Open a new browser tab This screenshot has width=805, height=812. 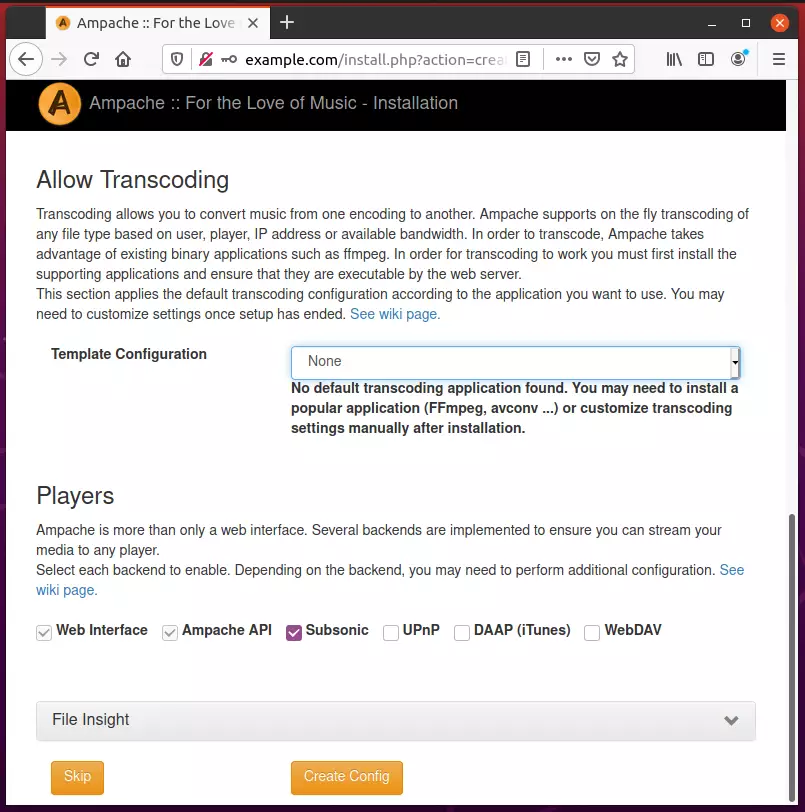pos(287,22)
